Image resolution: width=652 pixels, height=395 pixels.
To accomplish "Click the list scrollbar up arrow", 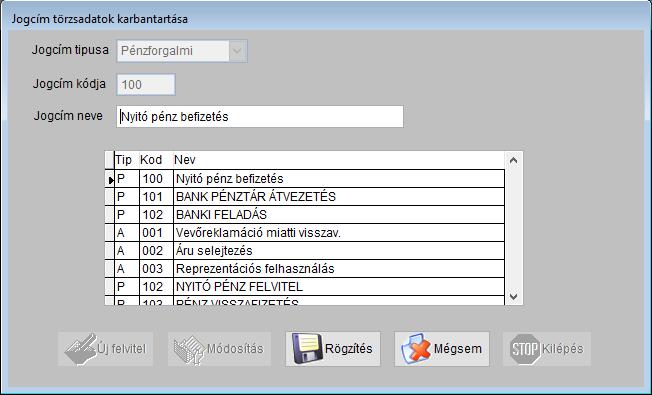I will click(x=514, y=160).
